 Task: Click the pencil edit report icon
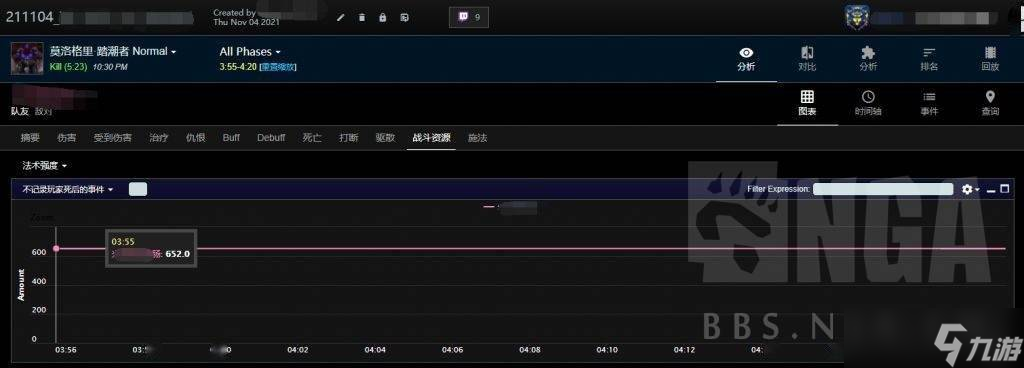[340, 18]
